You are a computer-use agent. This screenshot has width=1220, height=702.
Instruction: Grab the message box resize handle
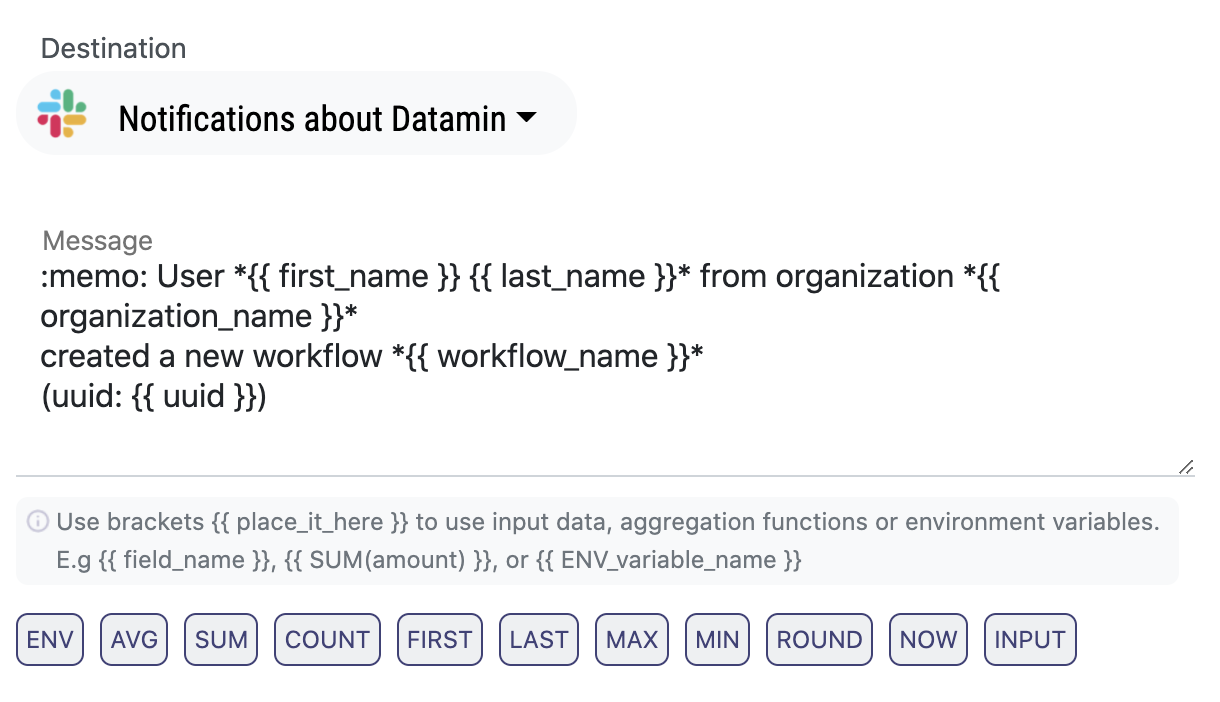(x=1185, y=466)
